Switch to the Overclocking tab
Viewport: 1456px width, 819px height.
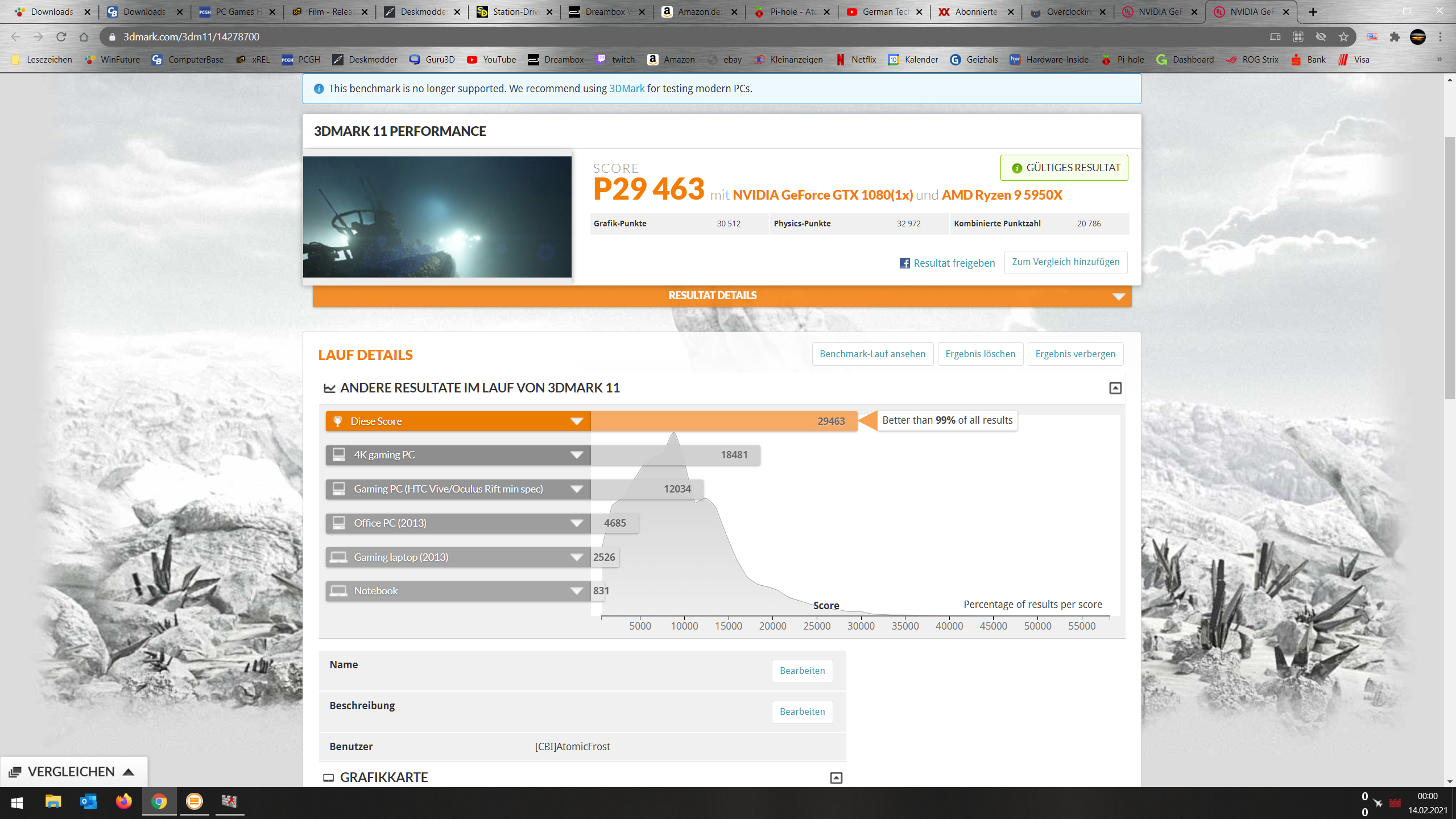tap(1068, 12)
